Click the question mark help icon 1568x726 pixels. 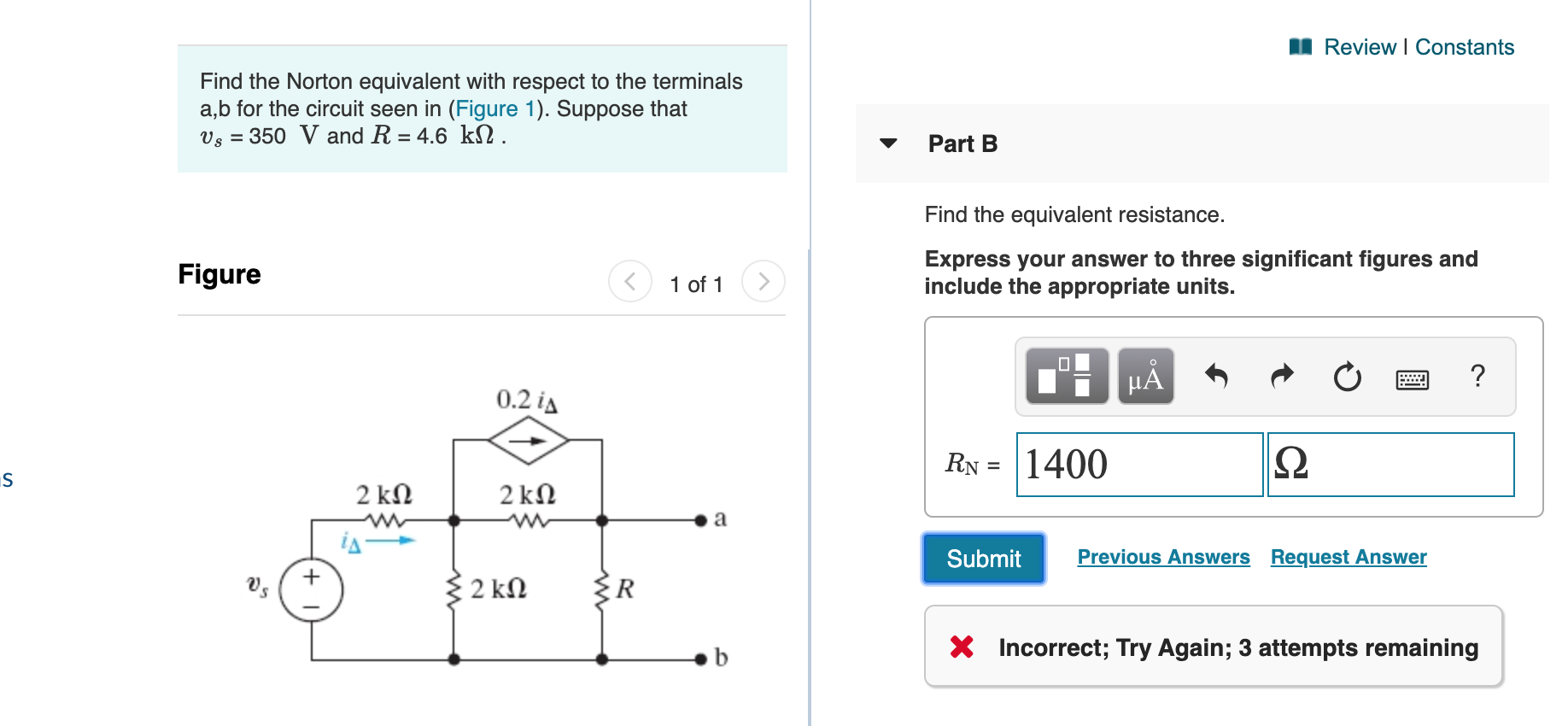tap(1477, 376)
